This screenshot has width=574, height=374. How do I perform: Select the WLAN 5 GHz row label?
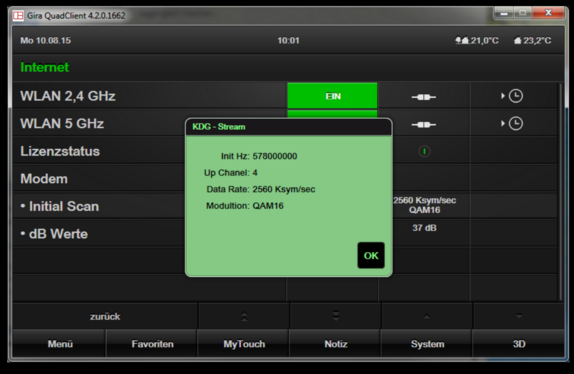point(62,124)
